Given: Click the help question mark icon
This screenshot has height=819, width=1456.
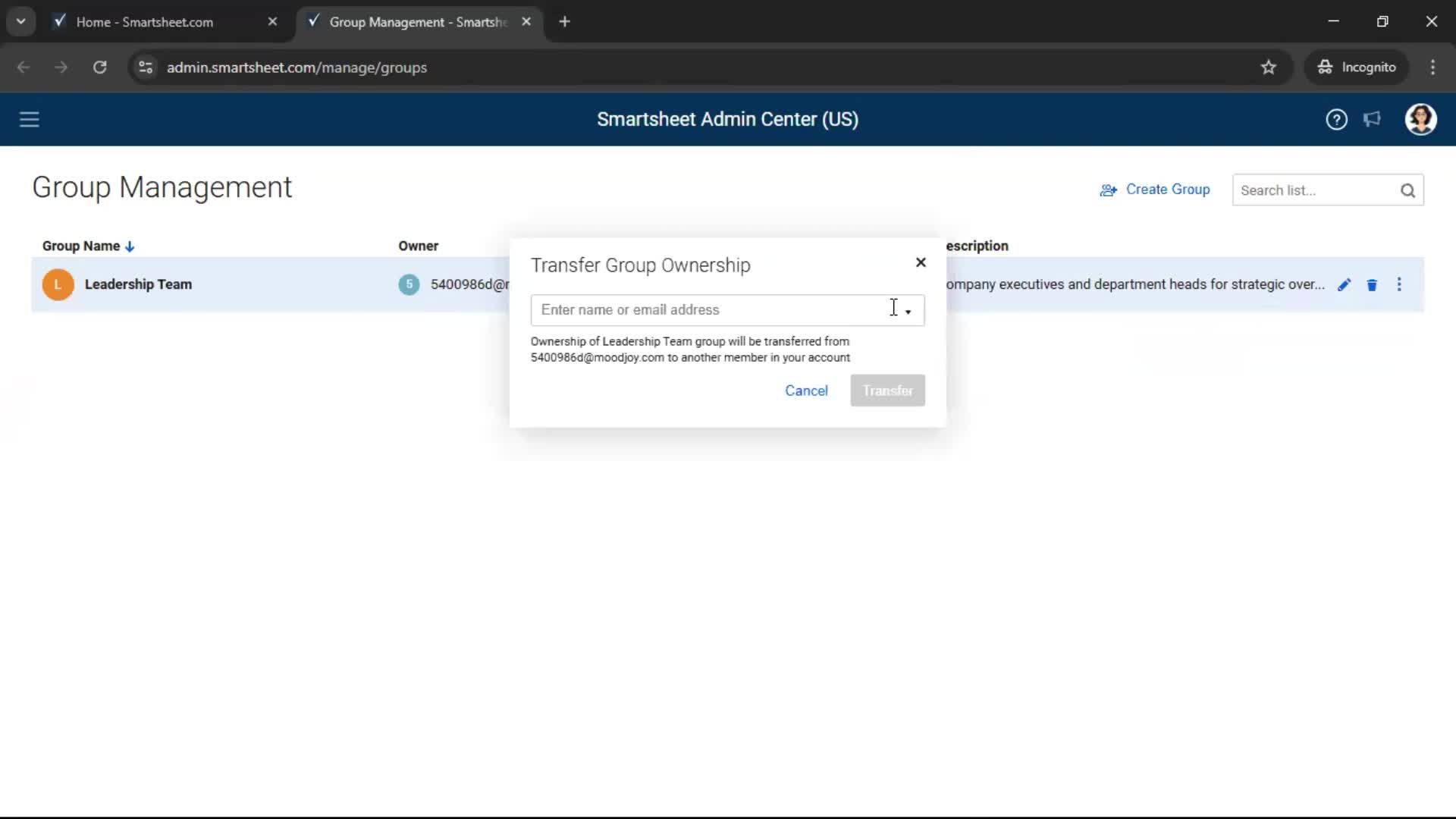Looking at the screenshot, I should click(1336, 119).
